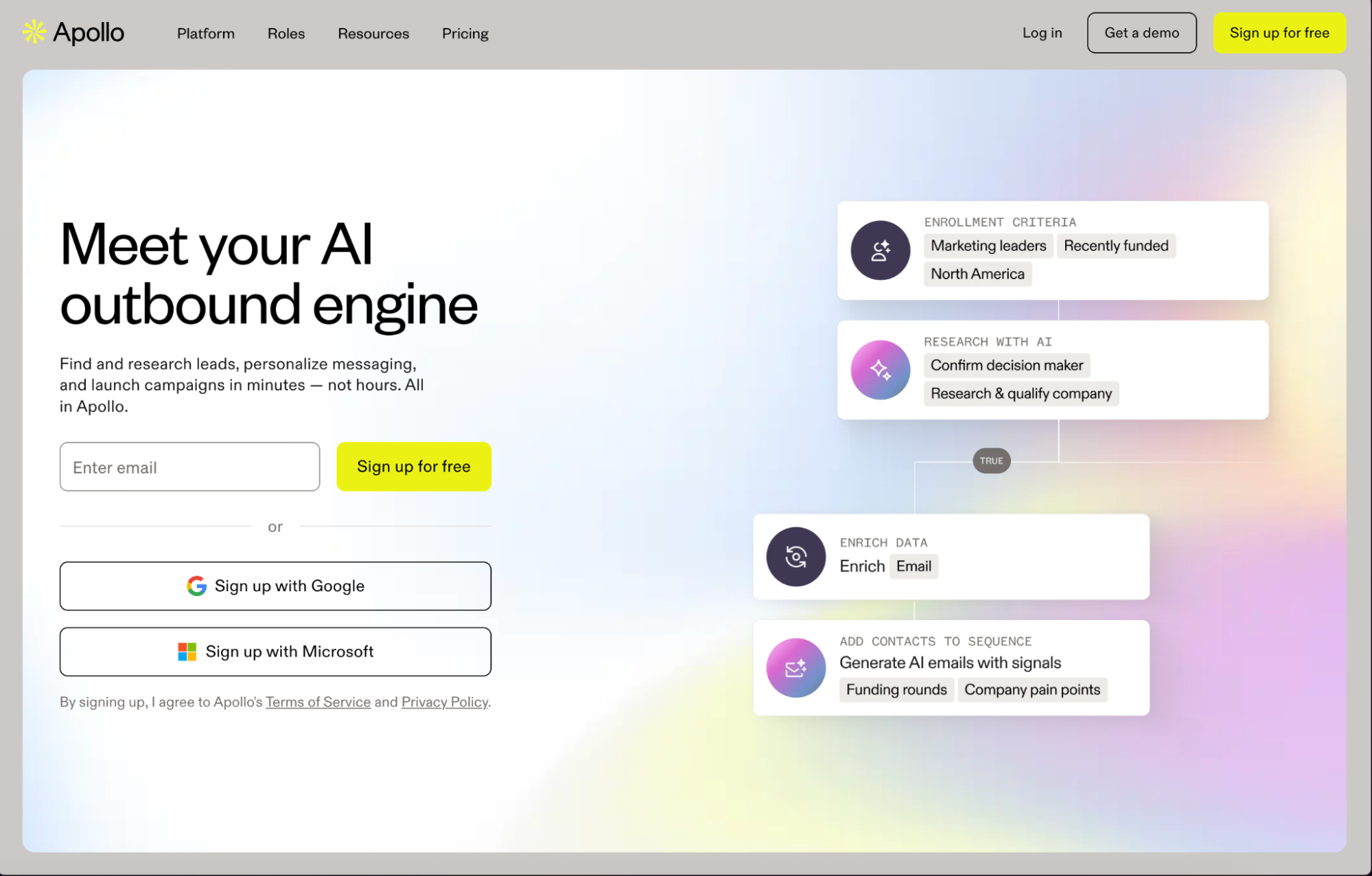
Task: Click the envelope icon on the Add Contacts card
Action: pyautogui.click(x=795, y=667)
